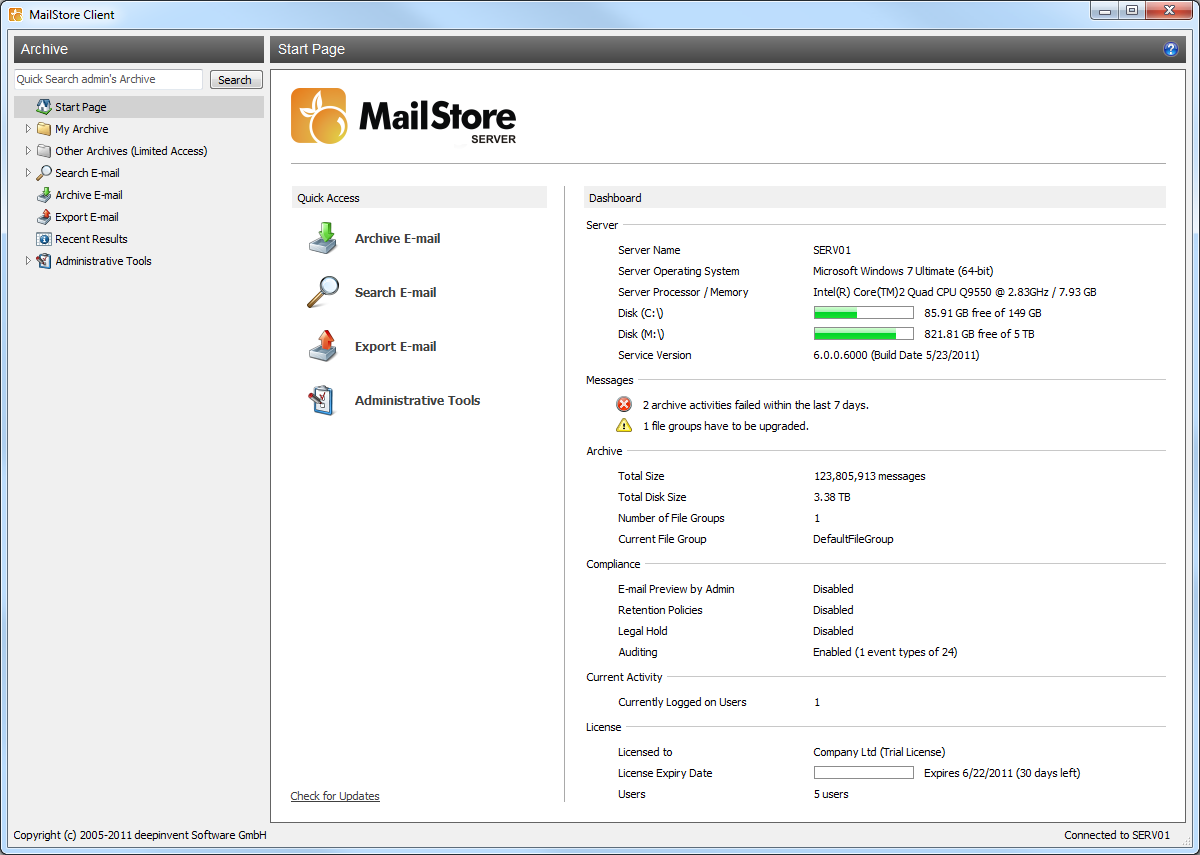Click the Archive E-mail sidebar icon
The image size is (1200, 855).
coord(44,195)
